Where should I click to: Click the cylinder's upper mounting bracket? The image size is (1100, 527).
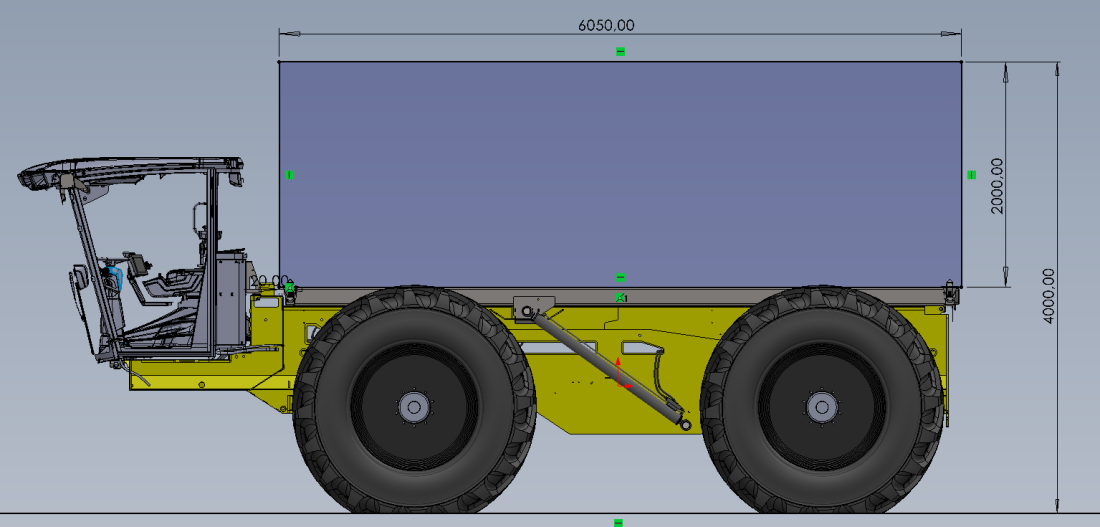click(x=532, y=305)
